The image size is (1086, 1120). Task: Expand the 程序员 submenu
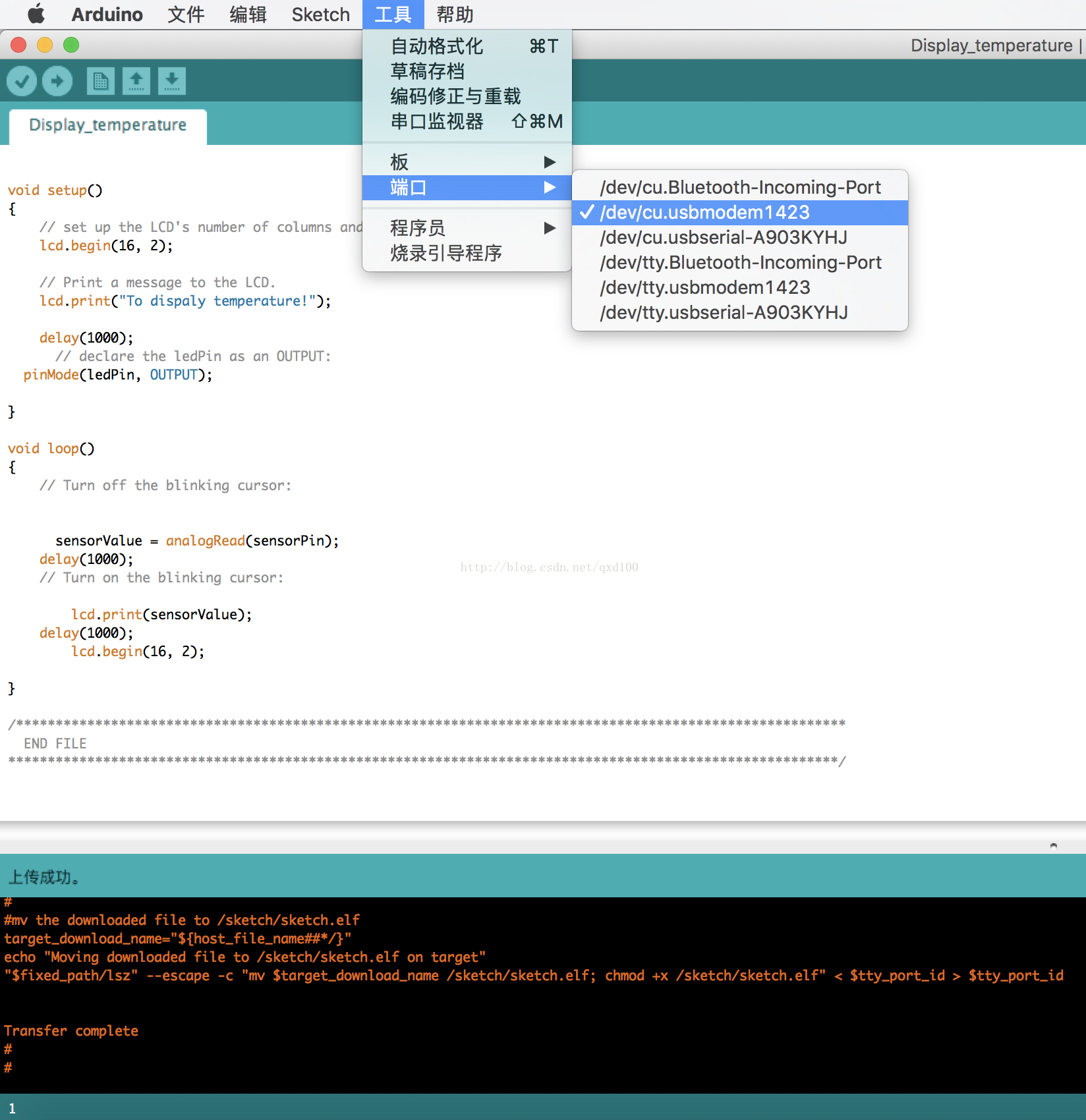click(467, 228)
